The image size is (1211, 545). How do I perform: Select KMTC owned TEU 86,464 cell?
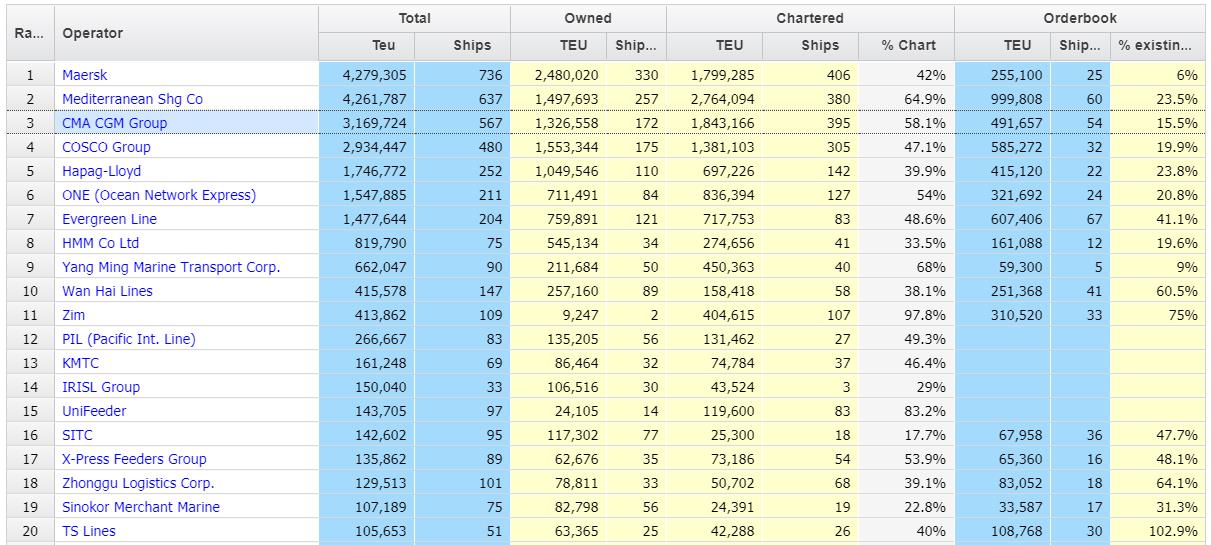click(x=559, y=363)
